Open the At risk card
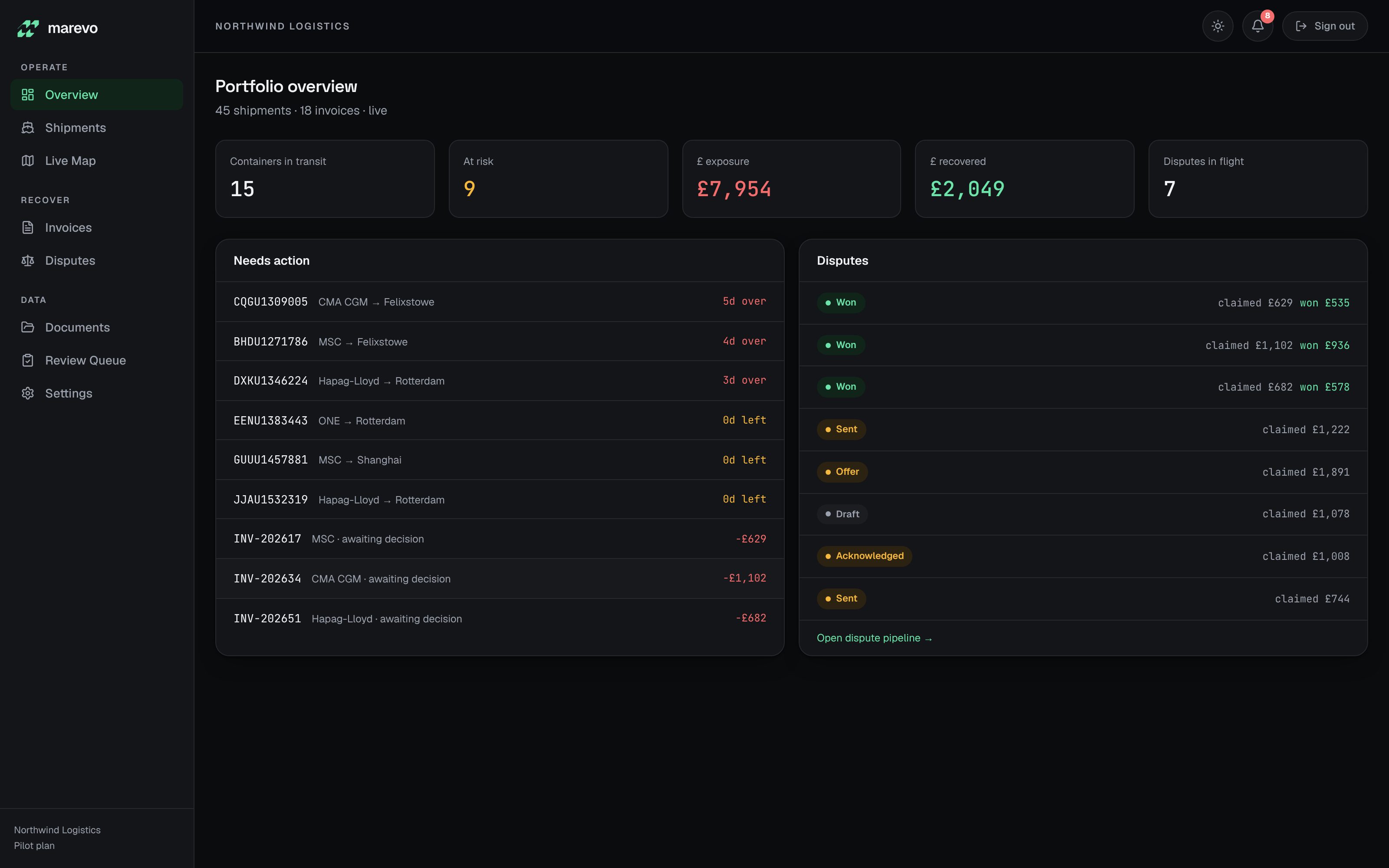1389x868 pixels. [x=558, y=178]
